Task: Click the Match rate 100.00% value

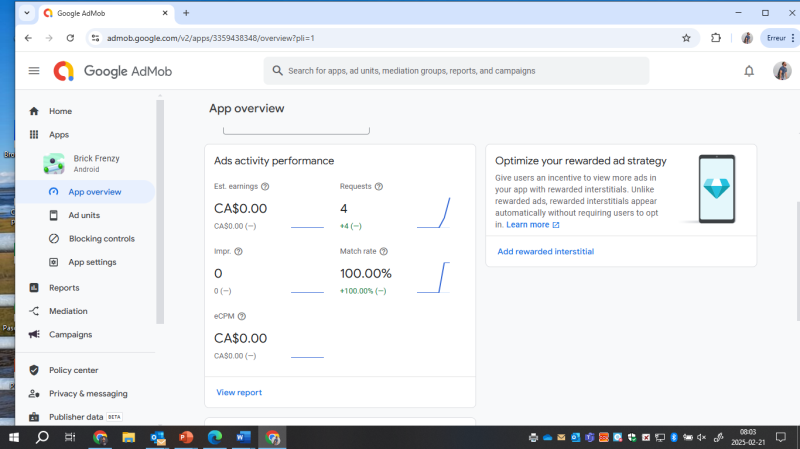Action: click(x=366, y=274)
